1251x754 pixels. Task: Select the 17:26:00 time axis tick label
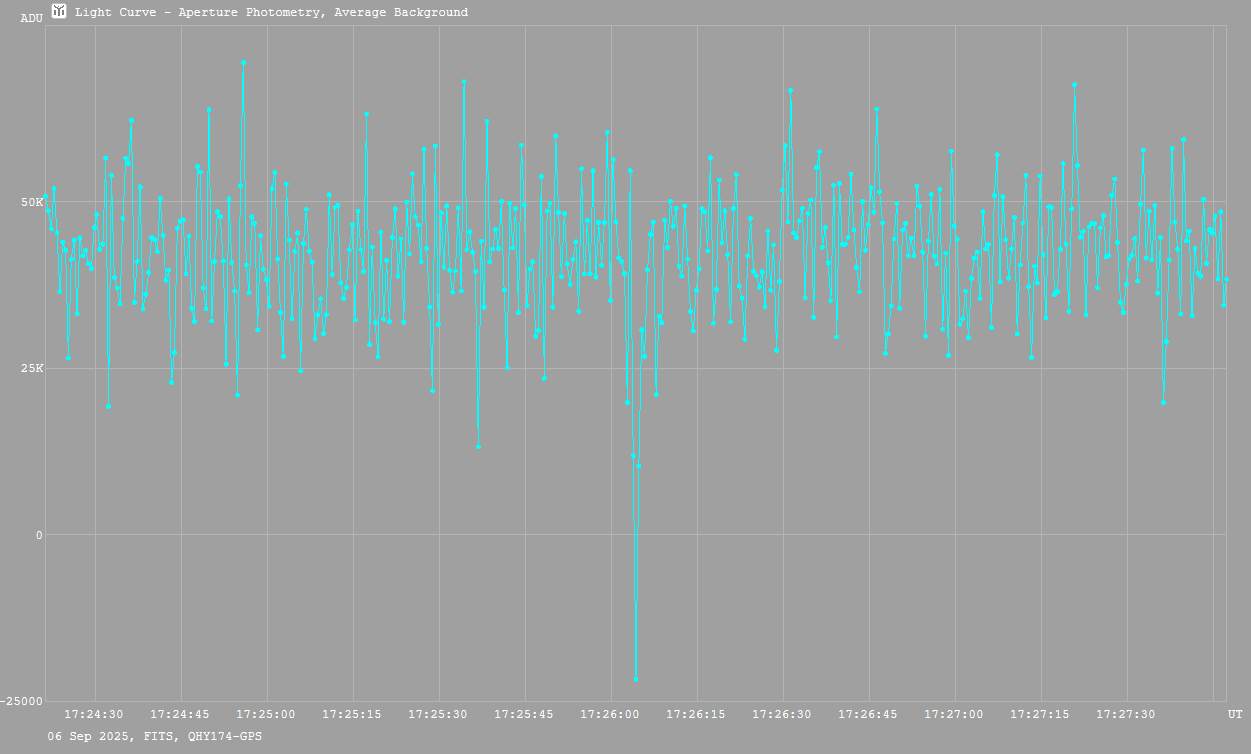click(x=610, y=714)
